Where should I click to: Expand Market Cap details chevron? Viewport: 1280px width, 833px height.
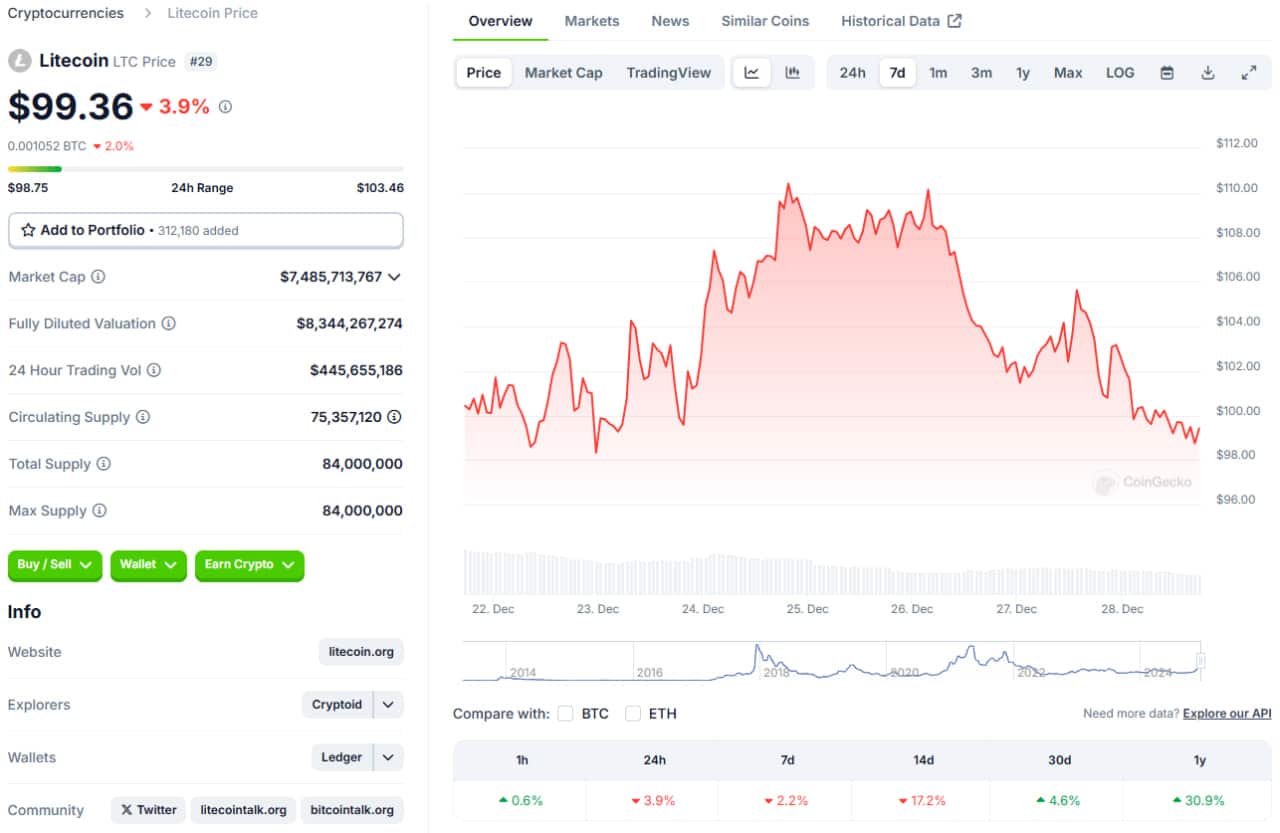click(394, 277)
